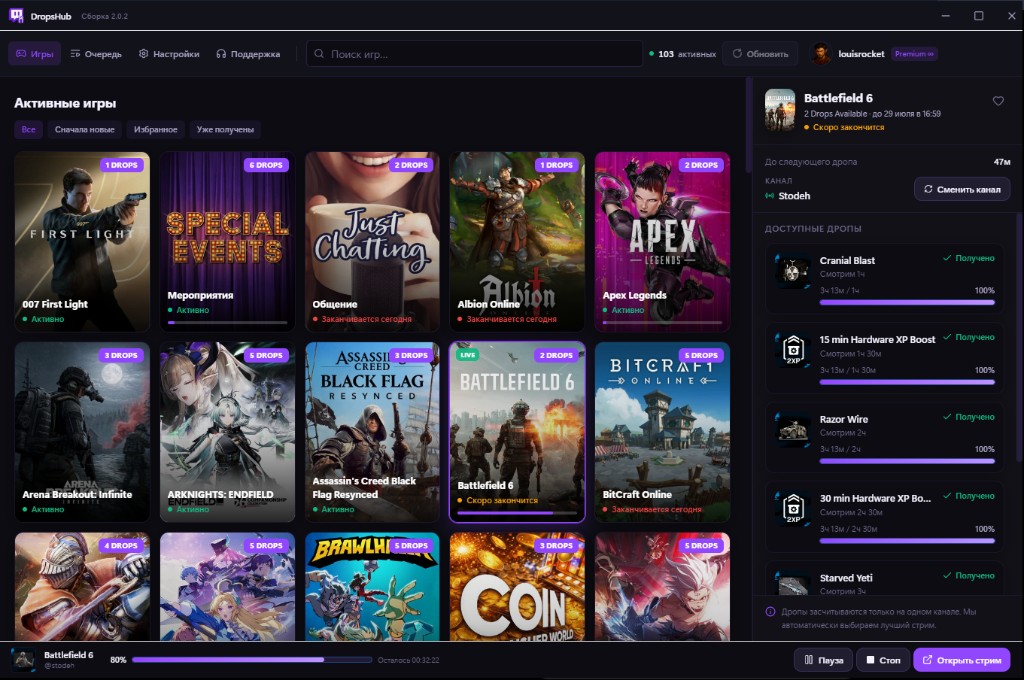Open the BitCraft Online game card
Image resolution: width=1024 pixels, height=680 pixels.
click(662, 432)
